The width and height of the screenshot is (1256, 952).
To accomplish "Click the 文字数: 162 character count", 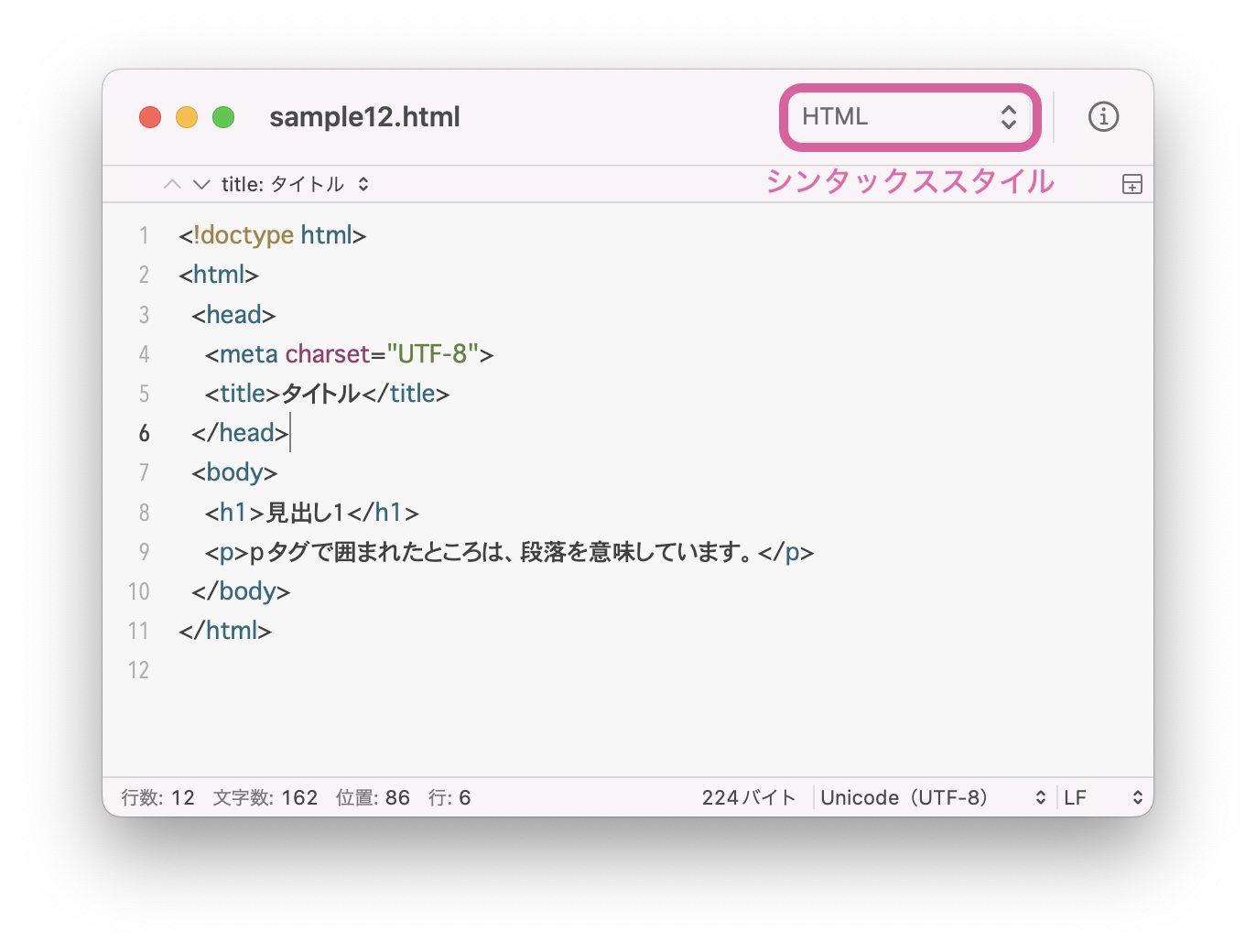I will (x=265, y=797).
